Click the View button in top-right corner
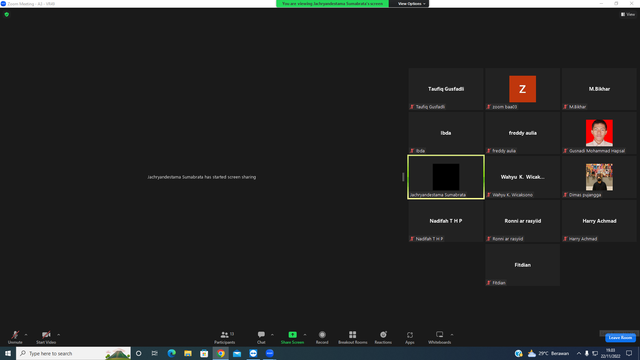 [628, 14]
